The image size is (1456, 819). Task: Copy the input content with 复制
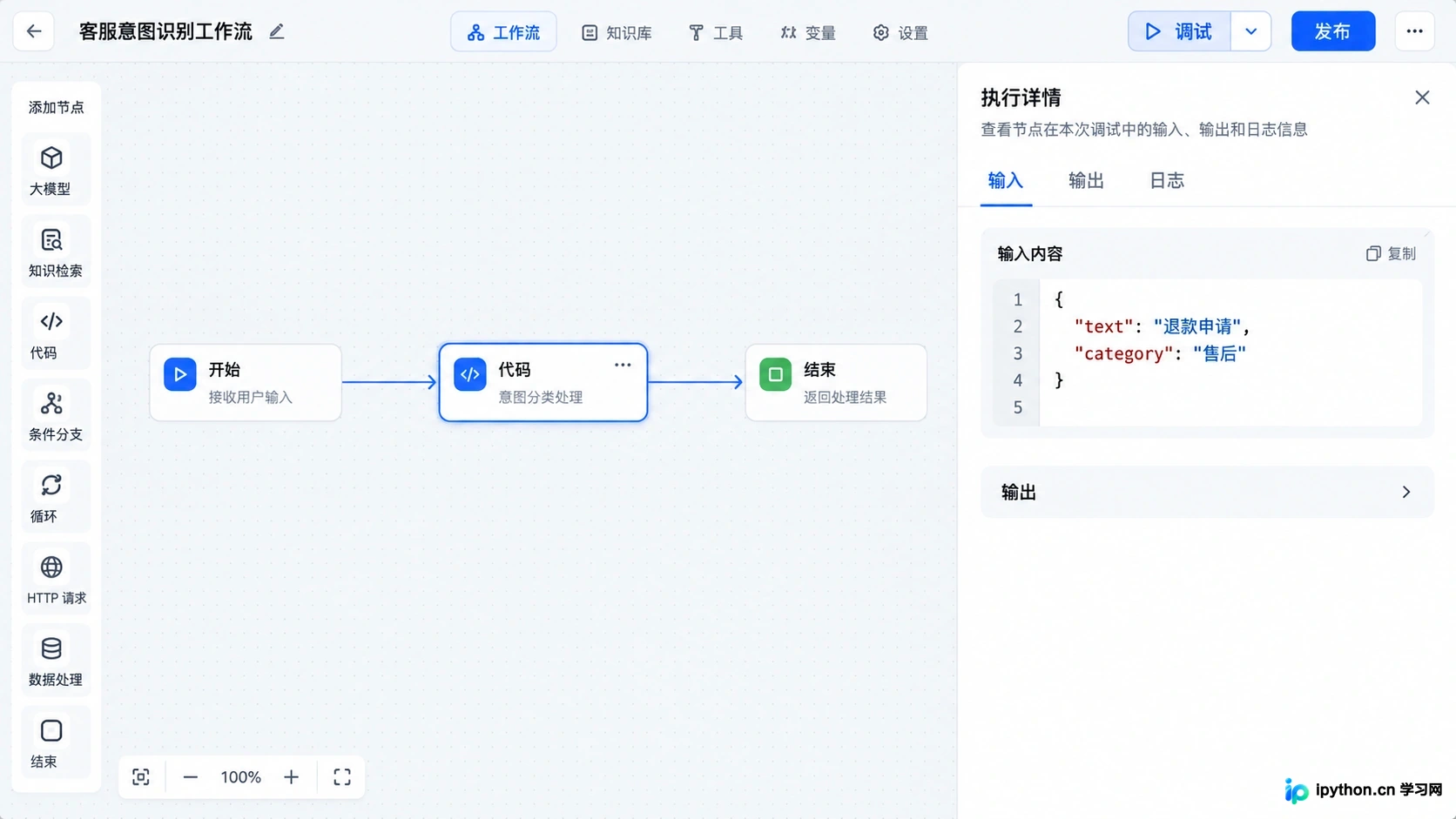(x=1391, y=253)
